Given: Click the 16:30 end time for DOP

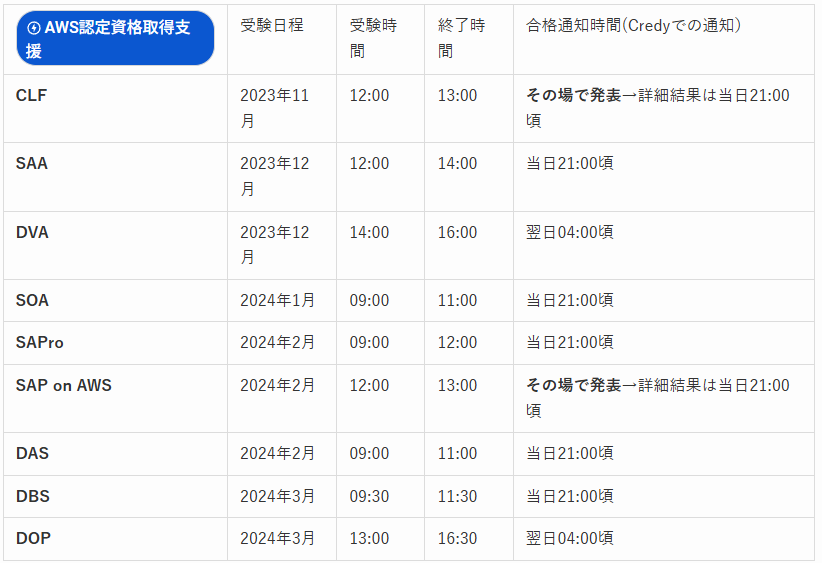Looking at the screenshot, I should 458,538.
